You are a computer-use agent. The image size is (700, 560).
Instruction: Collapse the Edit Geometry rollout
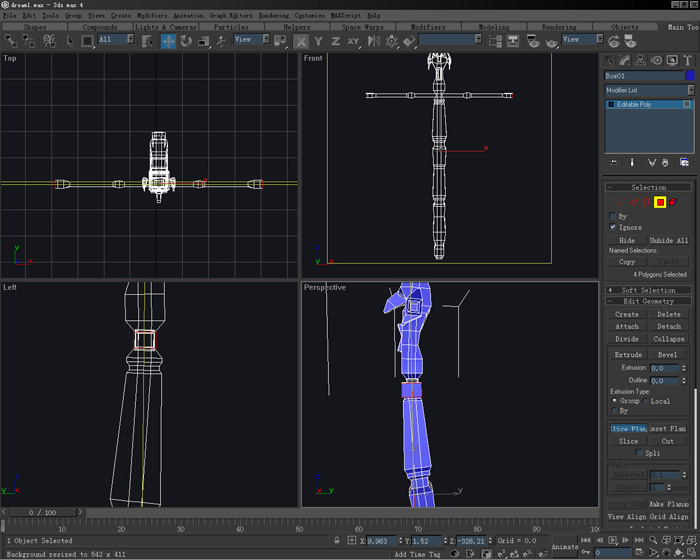[648, 301]
